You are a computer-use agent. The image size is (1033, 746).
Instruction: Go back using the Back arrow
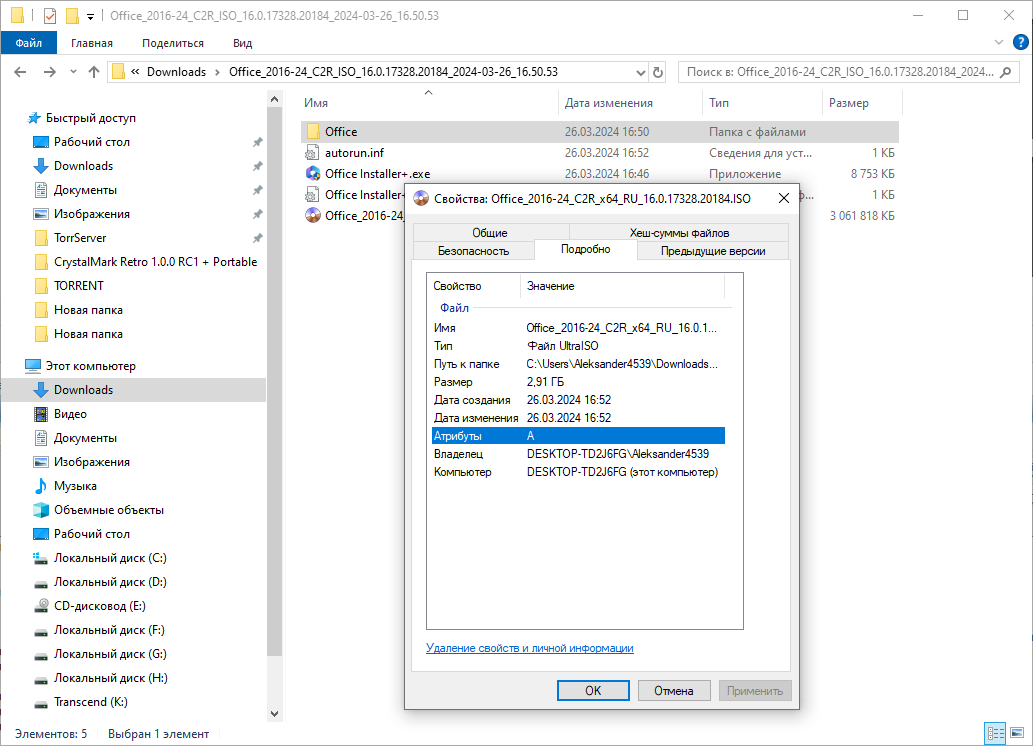[21, 72]
